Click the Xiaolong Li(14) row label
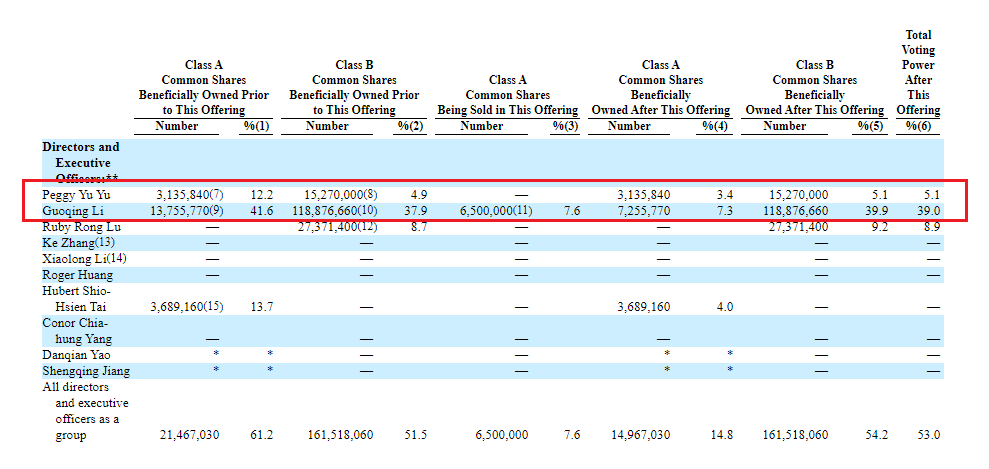This screenshot has height=469, width=989. (85, 259)
